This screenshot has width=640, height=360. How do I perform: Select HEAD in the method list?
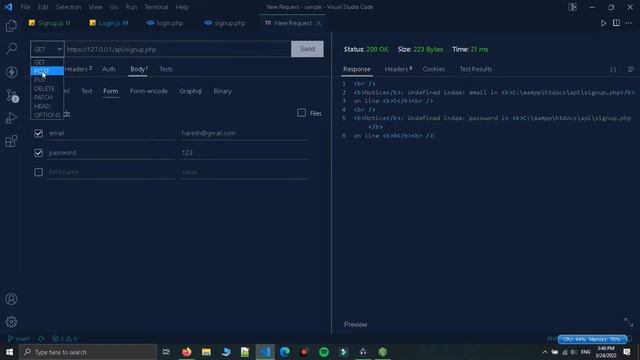coord(47,106)
